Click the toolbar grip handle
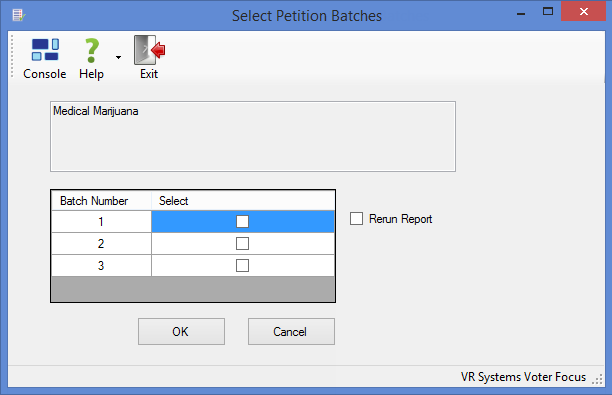Image resolution: width=612 pixels, height=395 pixels. click(x=12, y=56)
